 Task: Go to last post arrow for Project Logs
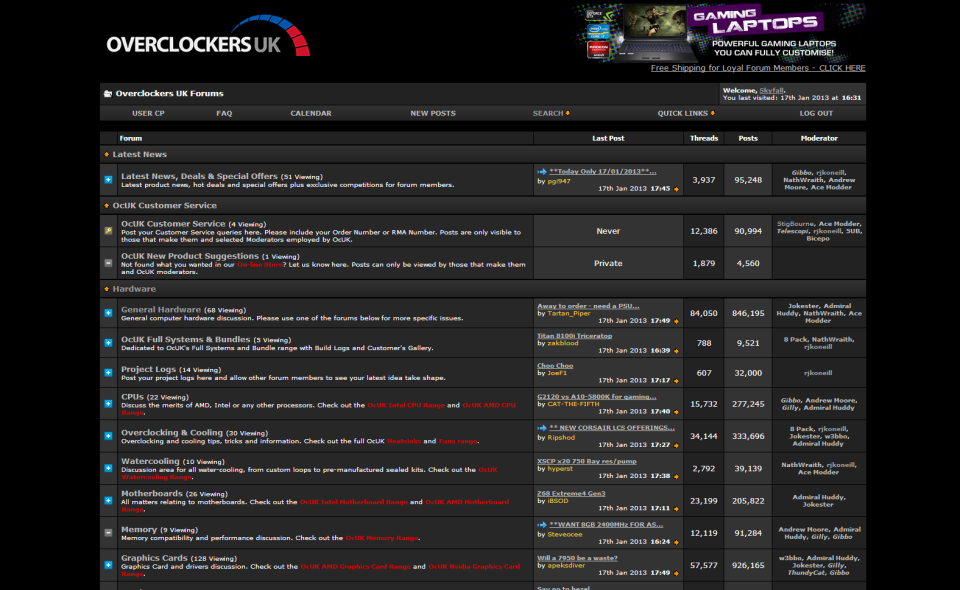(676, 380)
